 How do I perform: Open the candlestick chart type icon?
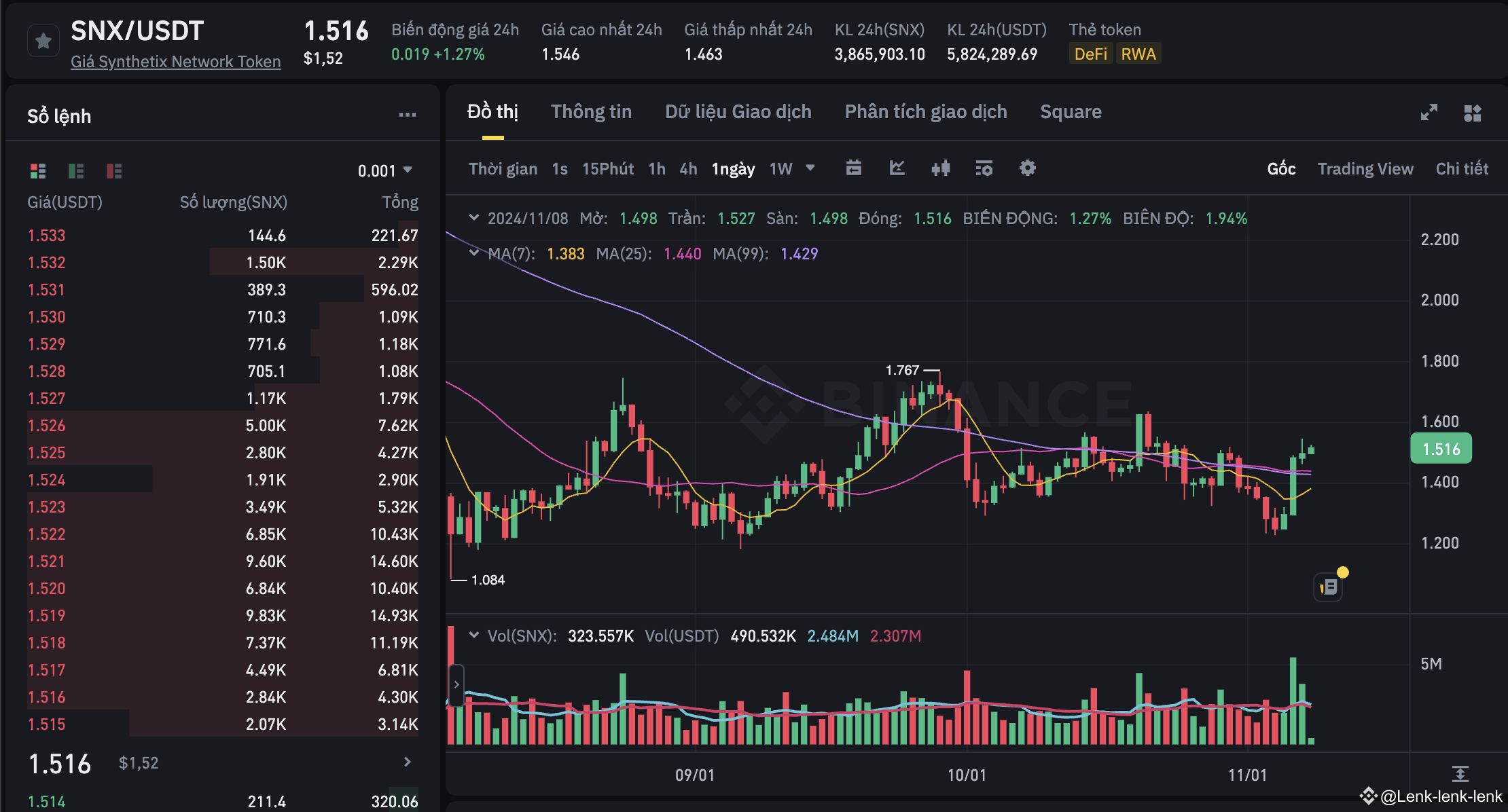pos(941,168)
